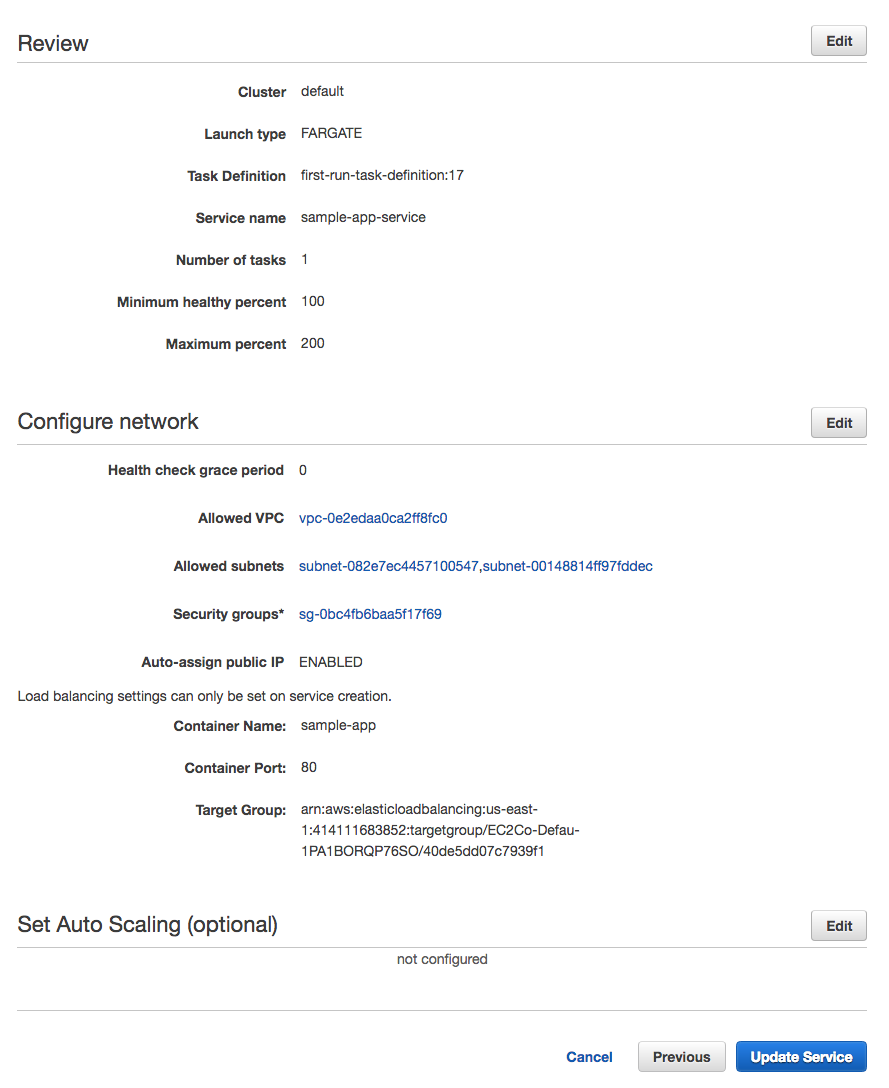
Task: Click the "not configured" auto scaling text
Action: click(442, 960)
